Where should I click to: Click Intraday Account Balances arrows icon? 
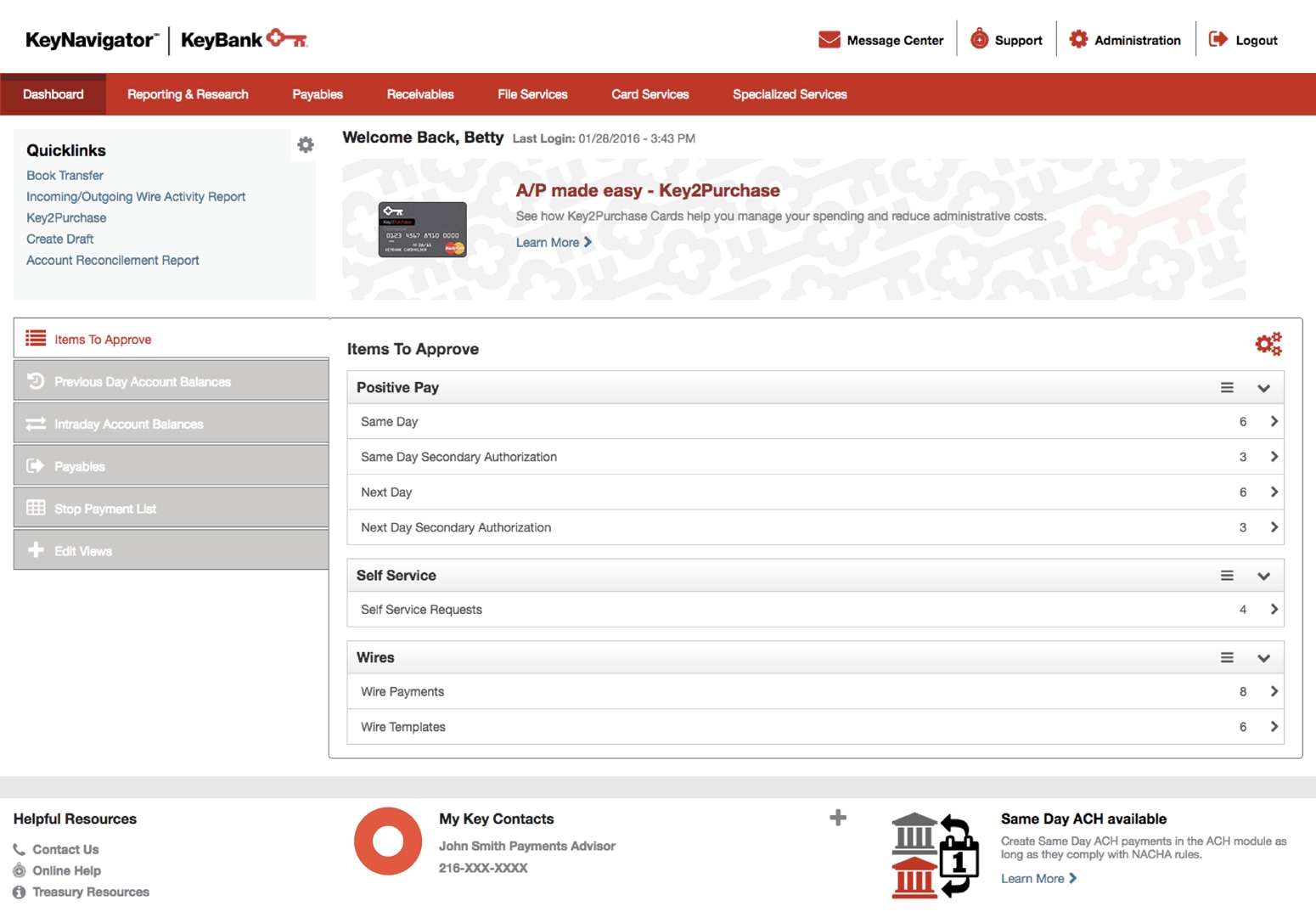[36, 424]
